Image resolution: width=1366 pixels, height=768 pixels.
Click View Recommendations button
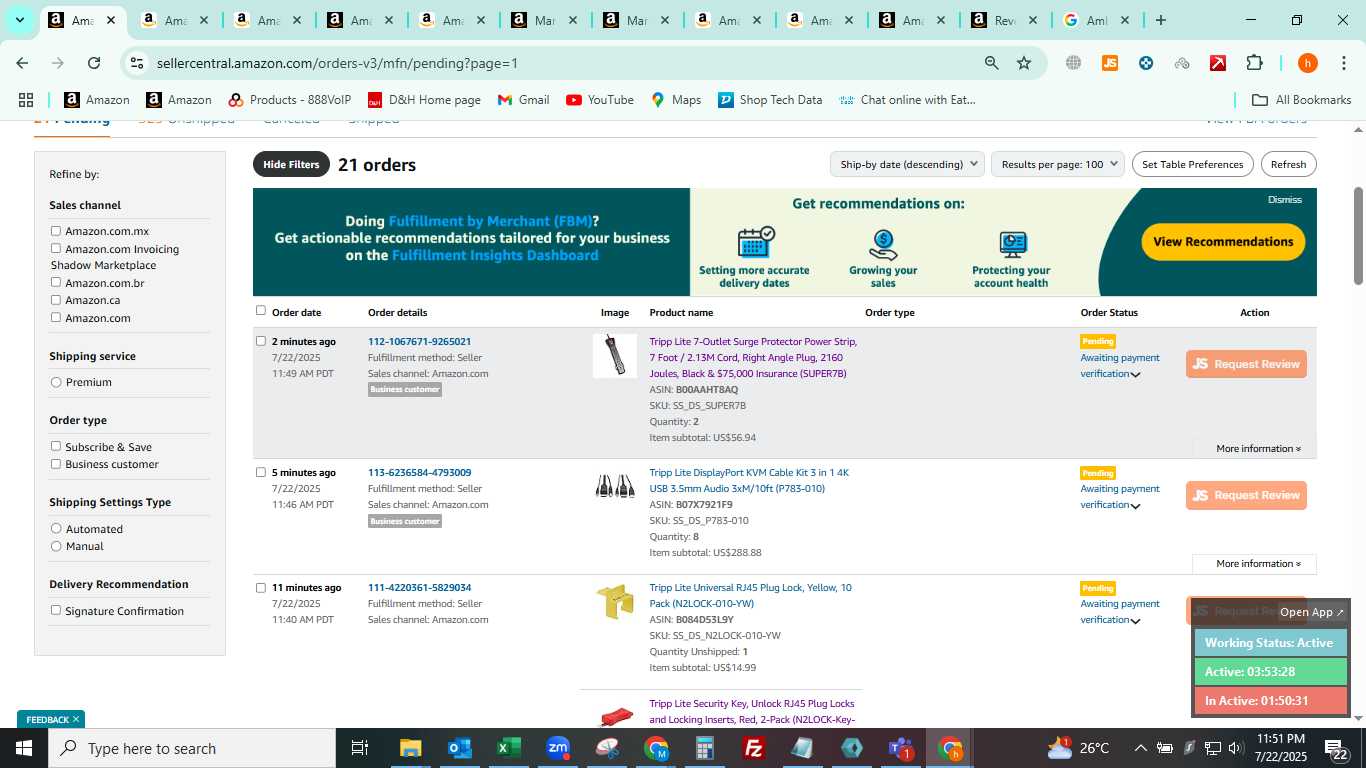(1223, 241)
